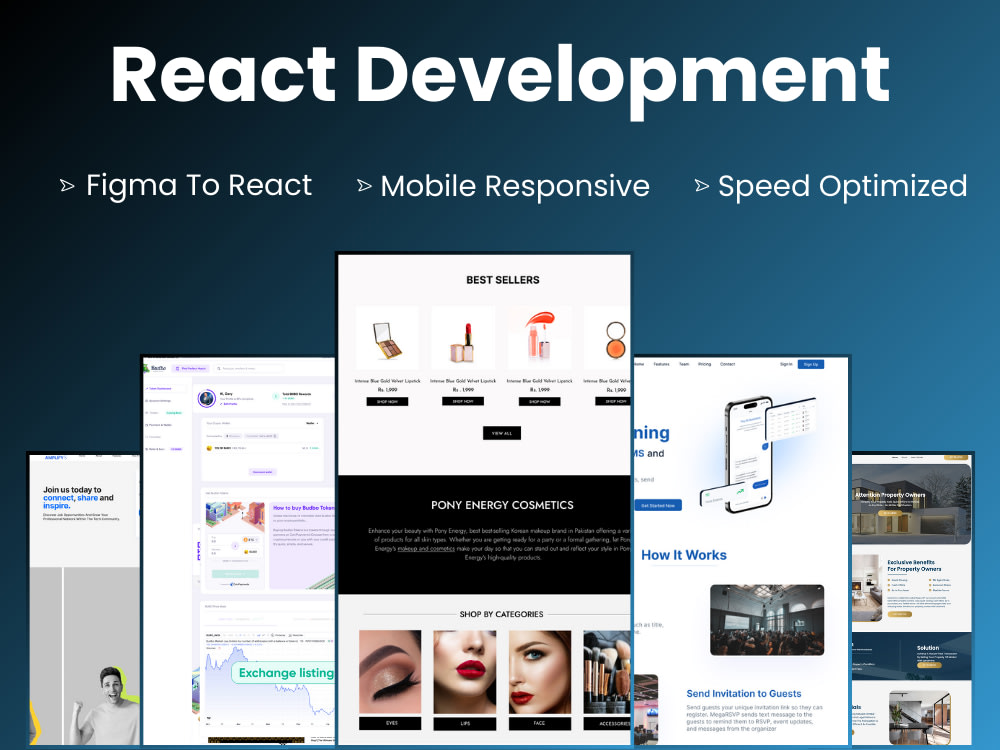The width and height of the screenshot is (1000, 750).
Task: Click VIEW ALL under Best Sellers
Action: pyautogui.click(x=501, y=433)
